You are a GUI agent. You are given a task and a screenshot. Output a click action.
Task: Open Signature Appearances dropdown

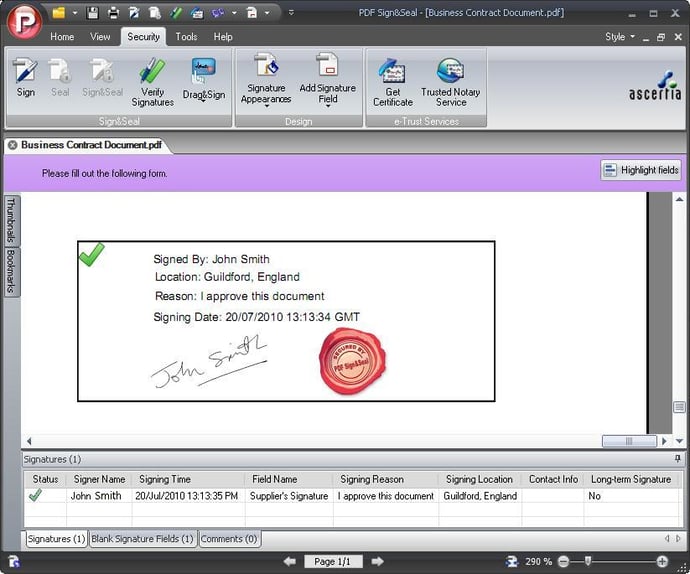(266, 80)
